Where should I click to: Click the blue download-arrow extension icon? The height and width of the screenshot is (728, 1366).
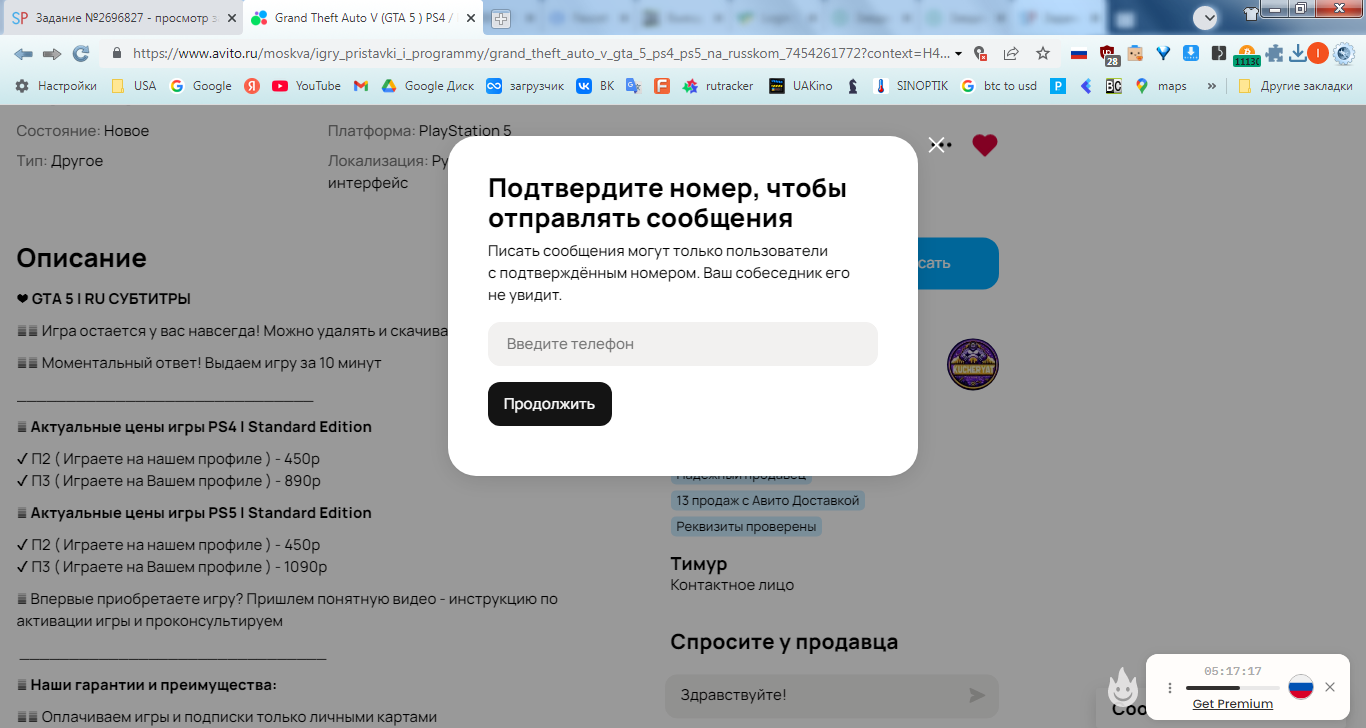click(1191, 53)
